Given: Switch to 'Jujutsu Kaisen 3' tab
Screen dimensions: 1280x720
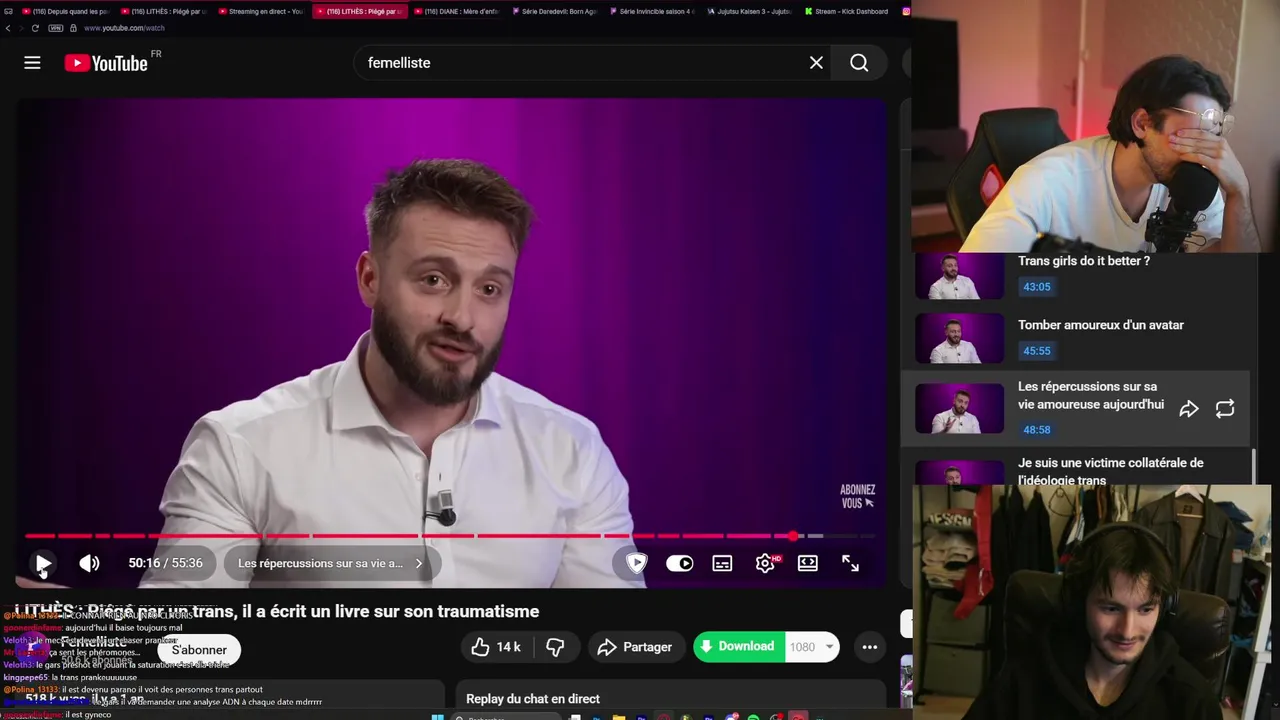Looking at the screenshot, I should click(749, 11).
